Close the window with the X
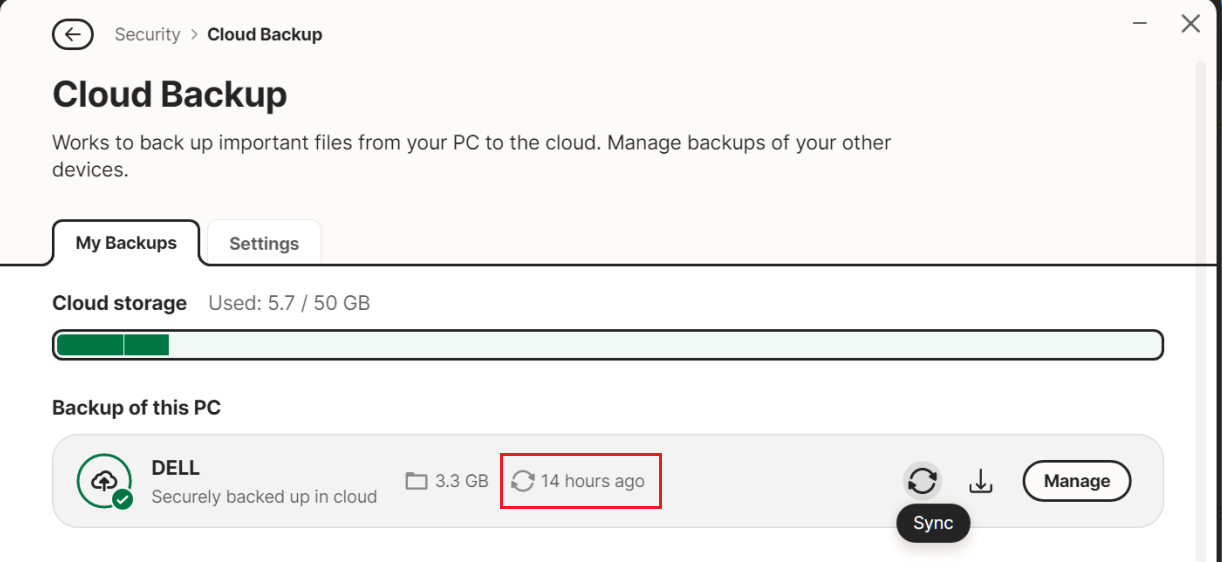The width and height of the screenshot is (1222, 562). coord(1190,23)
